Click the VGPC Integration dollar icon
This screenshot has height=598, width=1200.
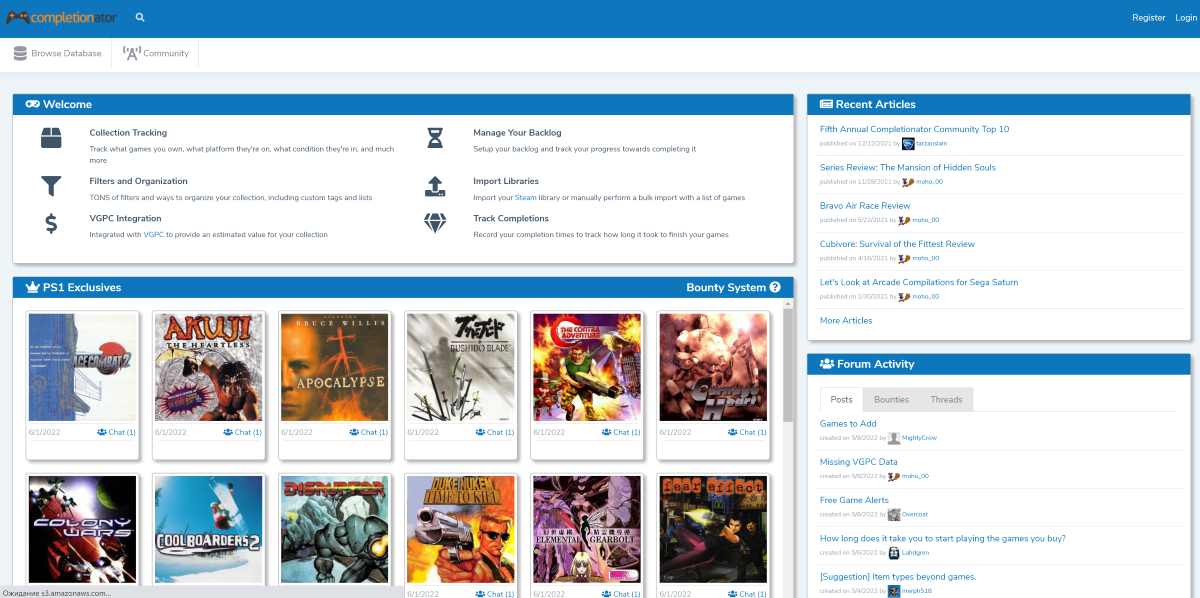click(51, 224)
